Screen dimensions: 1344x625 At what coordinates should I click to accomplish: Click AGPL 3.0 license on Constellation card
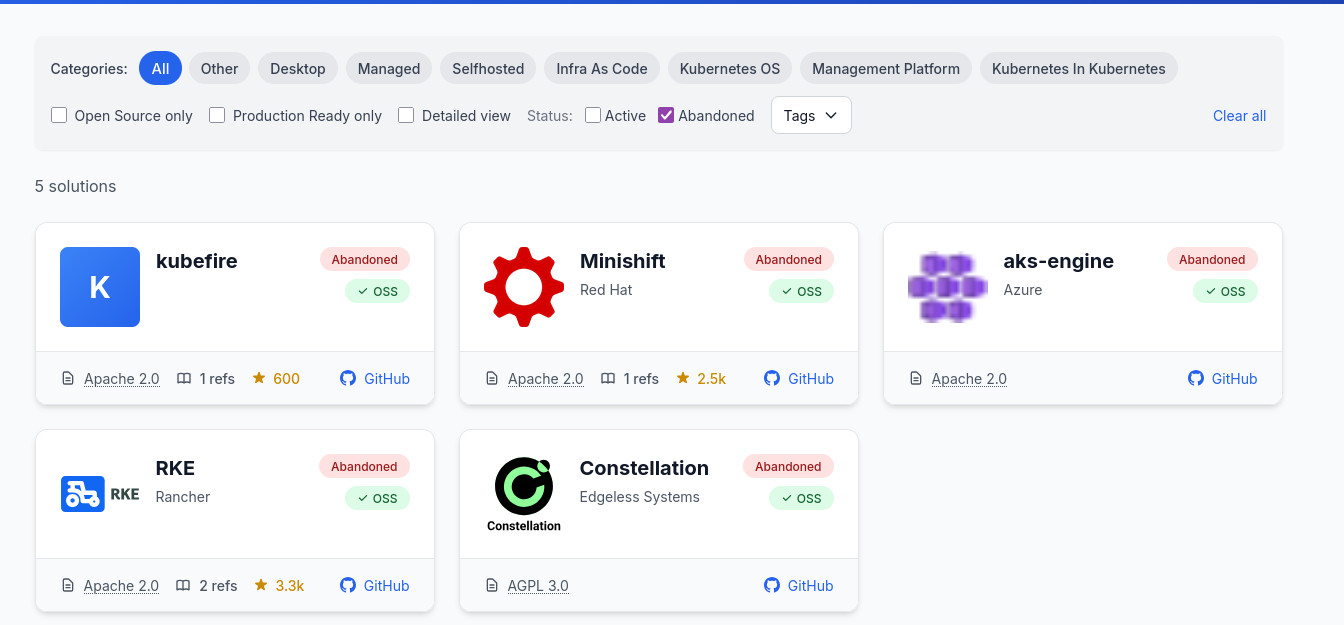(538, 586)
